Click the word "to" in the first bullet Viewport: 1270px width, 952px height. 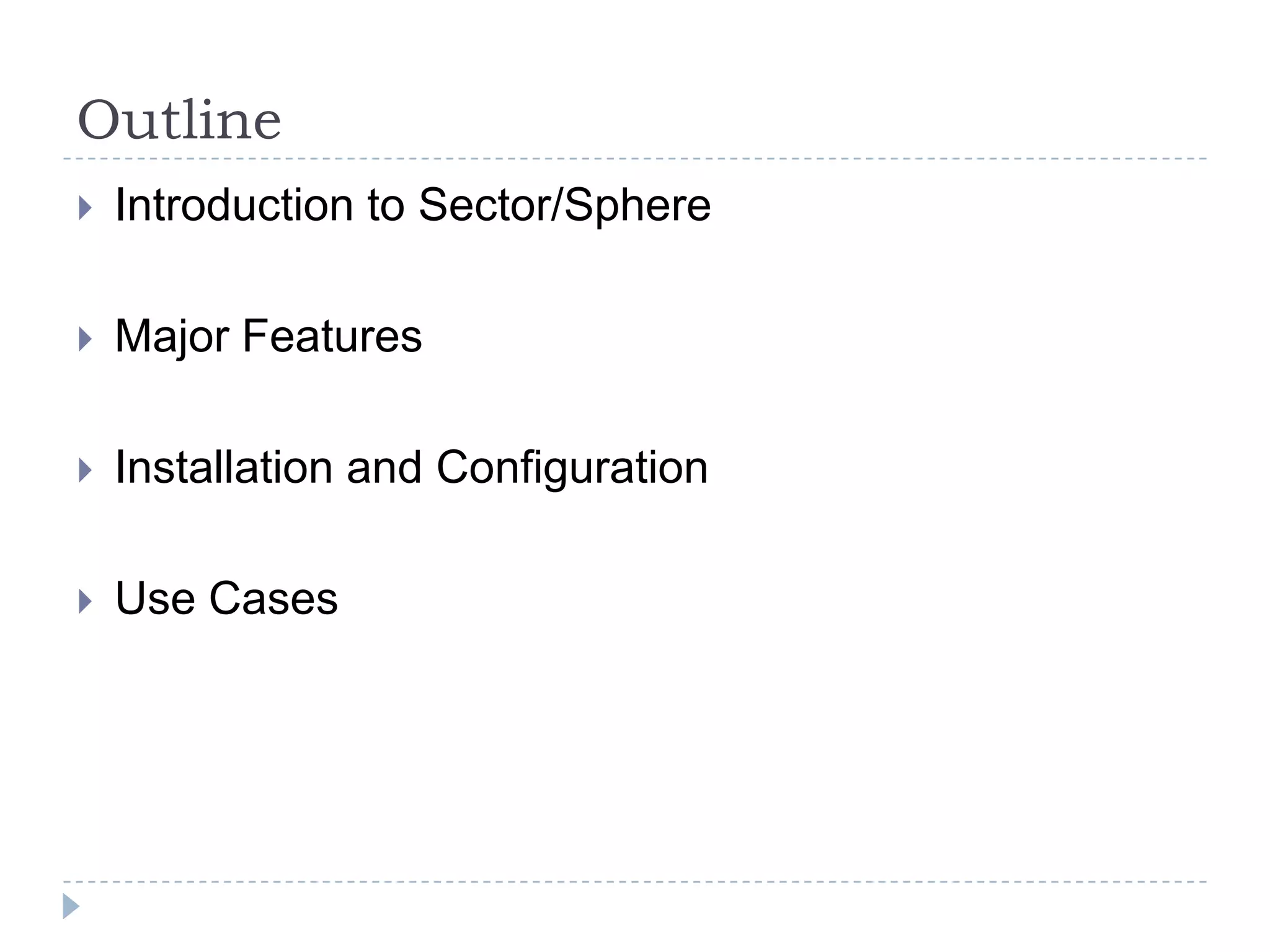[x=386, y=205]
